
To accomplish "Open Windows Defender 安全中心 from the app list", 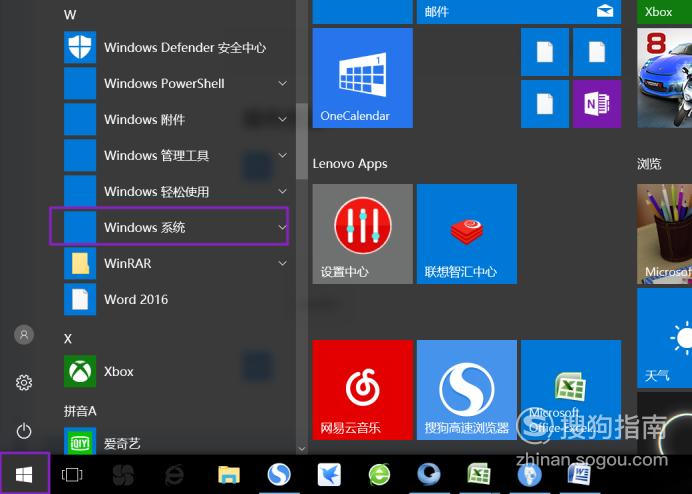I will point(176,47).
